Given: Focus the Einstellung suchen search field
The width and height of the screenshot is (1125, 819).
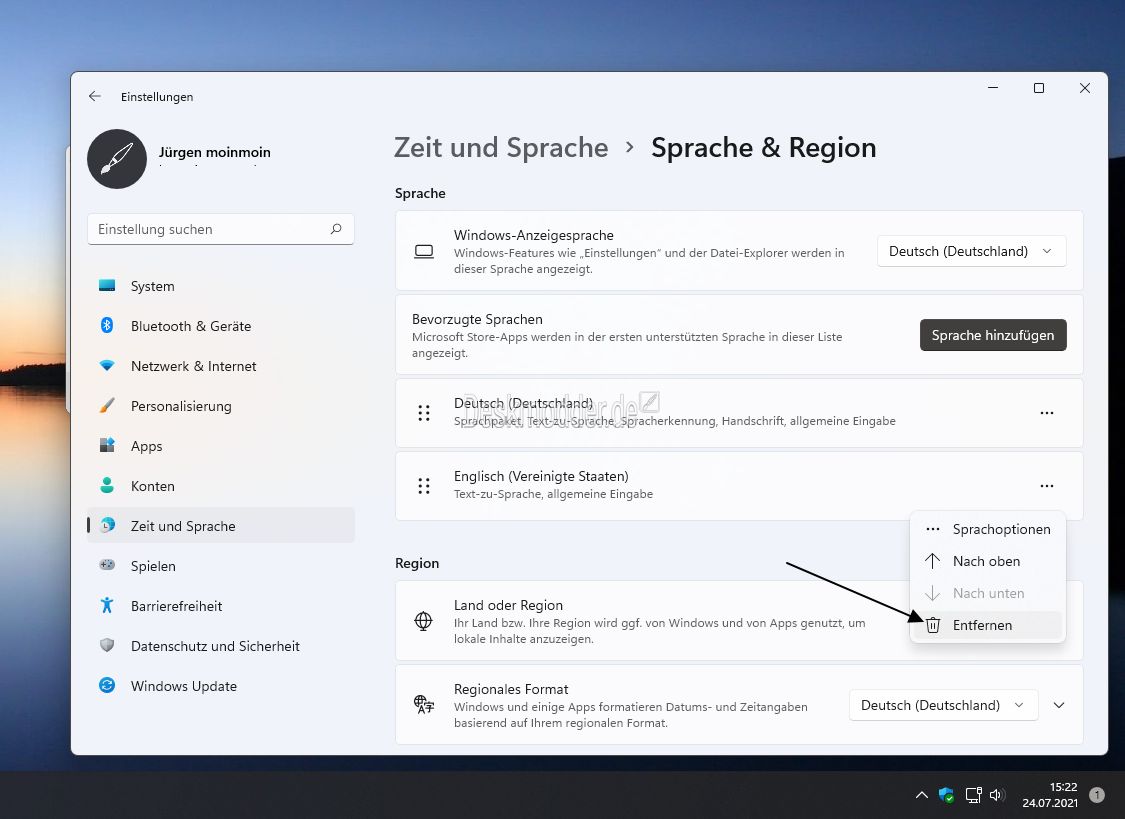Looking at the screenshot, I should (221, 229).
